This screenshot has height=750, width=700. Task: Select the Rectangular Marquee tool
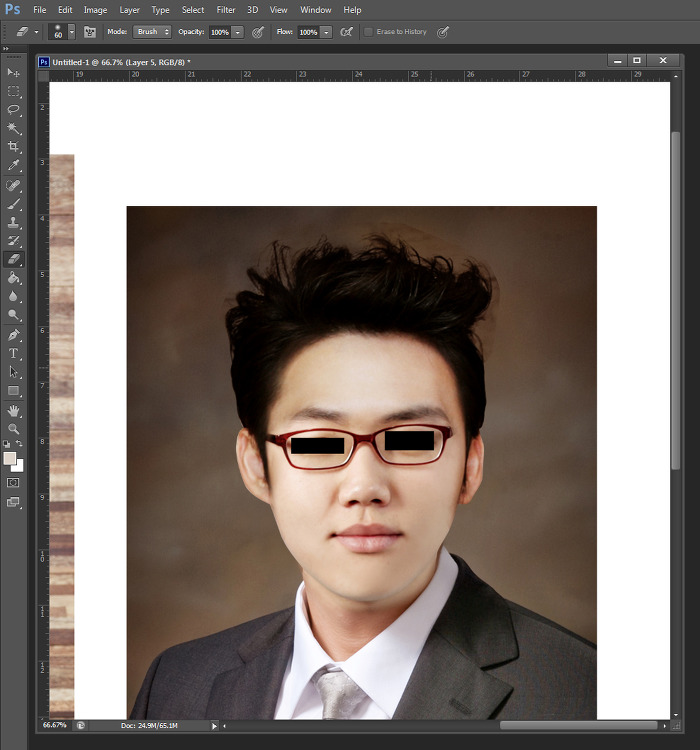[13, 91]
